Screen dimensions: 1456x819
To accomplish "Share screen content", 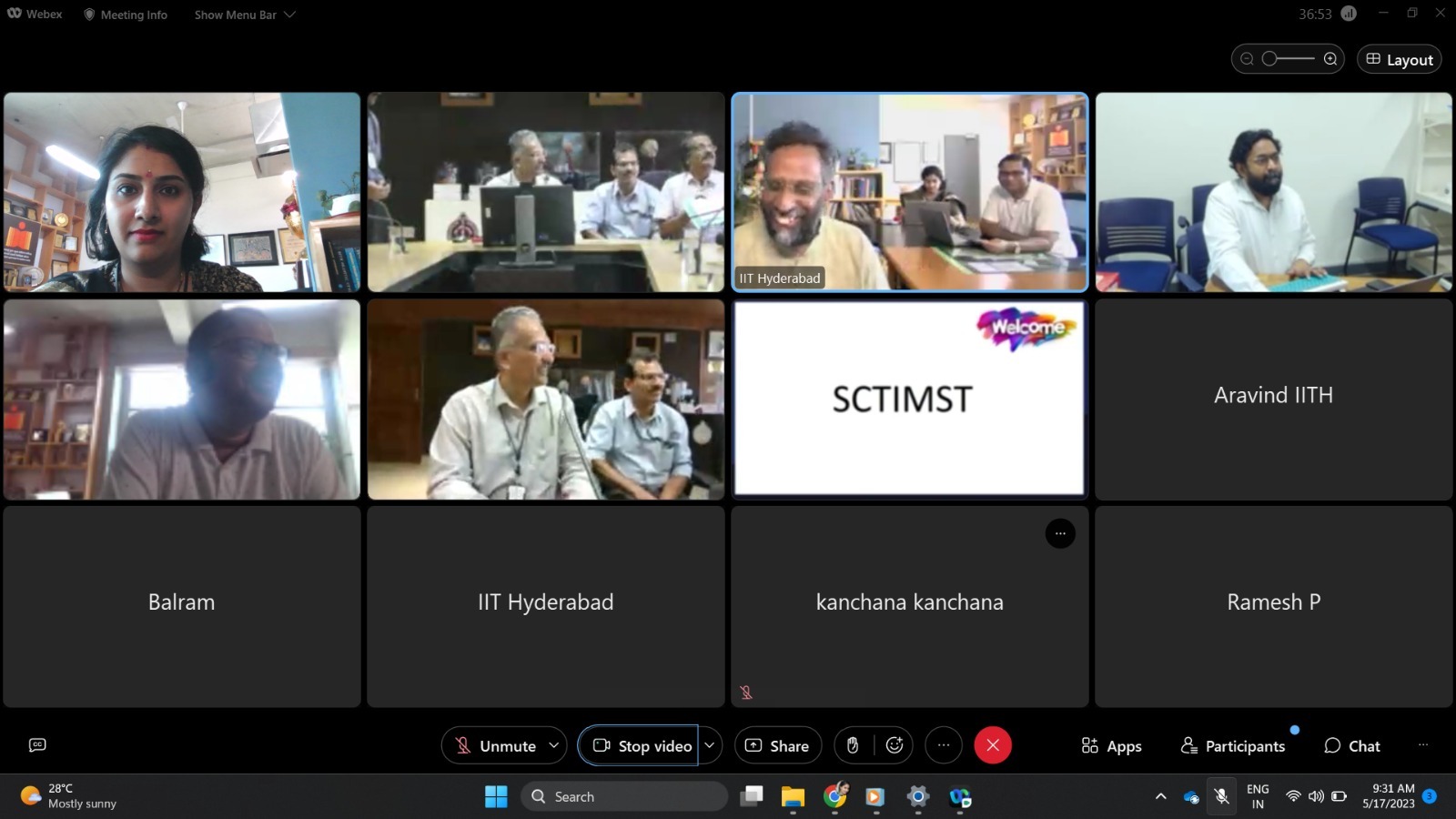I will 778,745.
